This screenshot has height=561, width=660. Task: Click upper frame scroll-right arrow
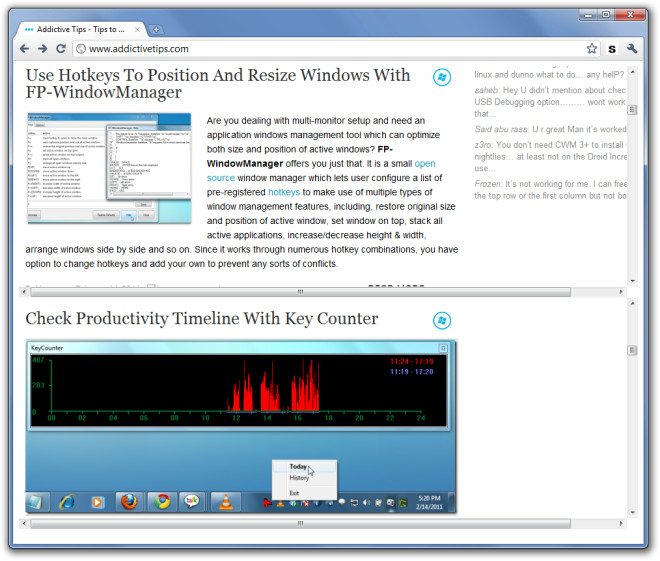[x=621, y=292]
